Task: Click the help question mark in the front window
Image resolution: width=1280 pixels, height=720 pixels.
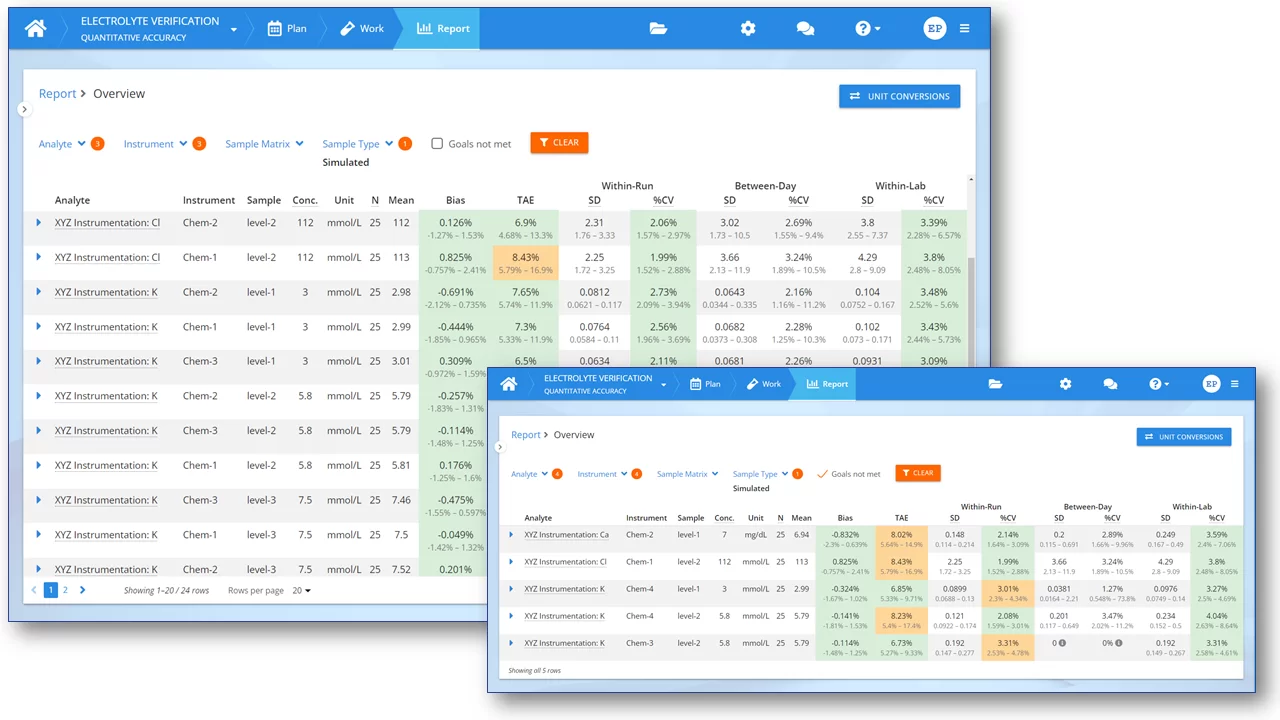Action: [x=1155, y=384]
